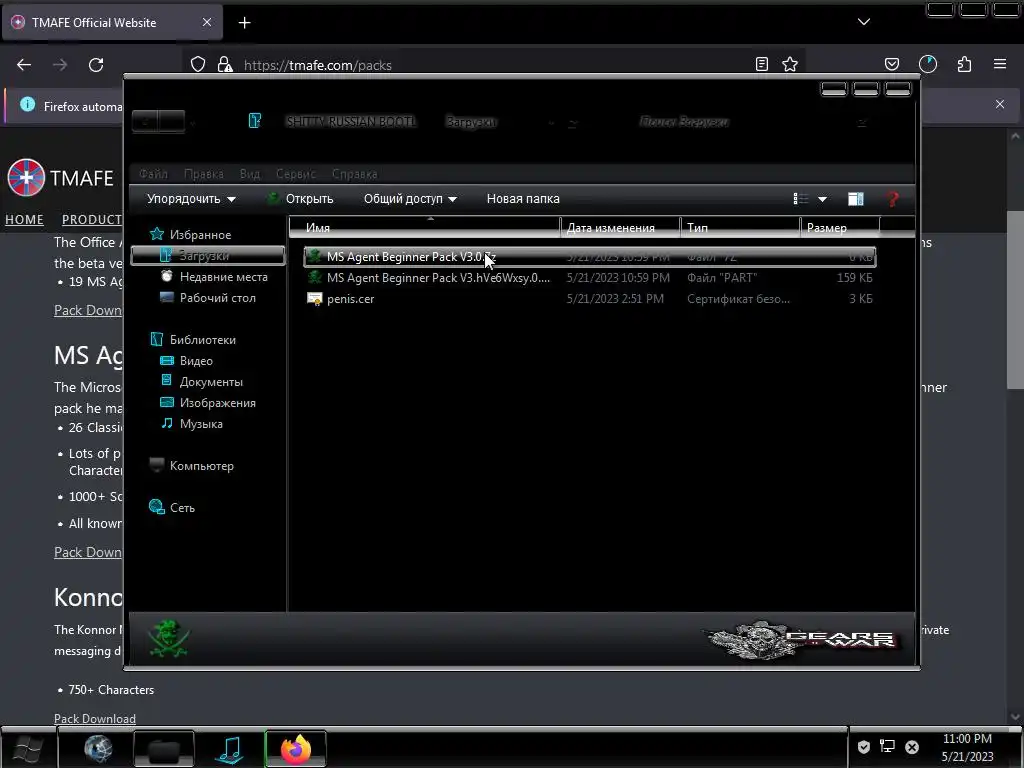Open Firefox downloads progress icon
This screenshot has height=768, width=1024.
pos(928,64)
